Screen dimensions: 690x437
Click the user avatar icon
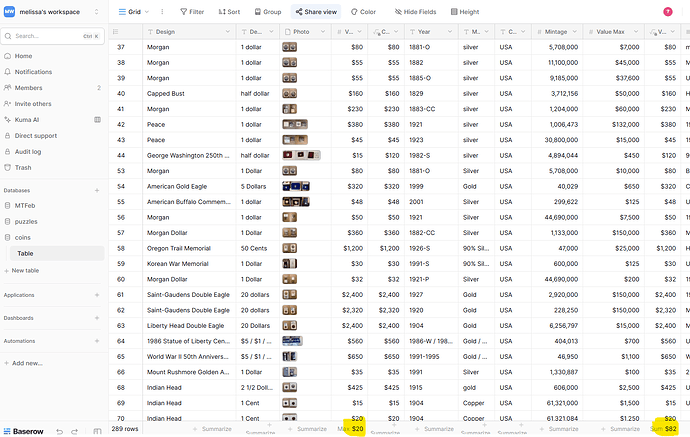(668, 12)
